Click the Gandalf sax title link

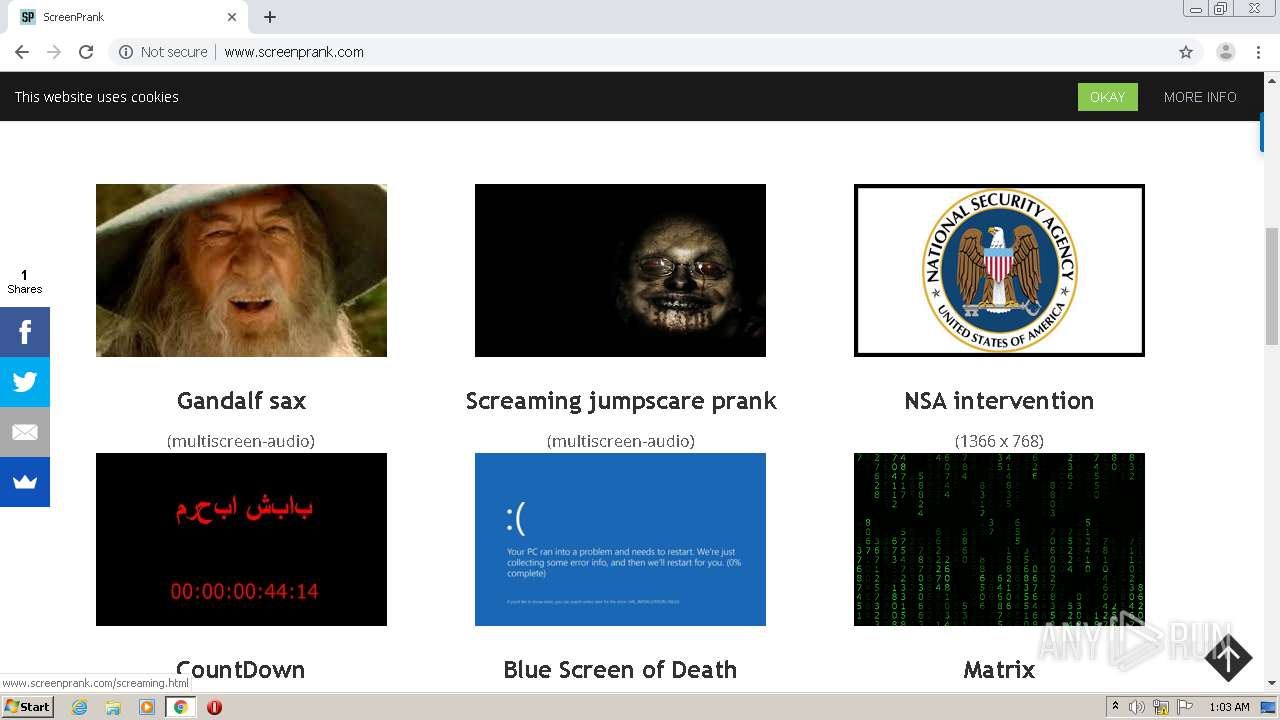241,401
